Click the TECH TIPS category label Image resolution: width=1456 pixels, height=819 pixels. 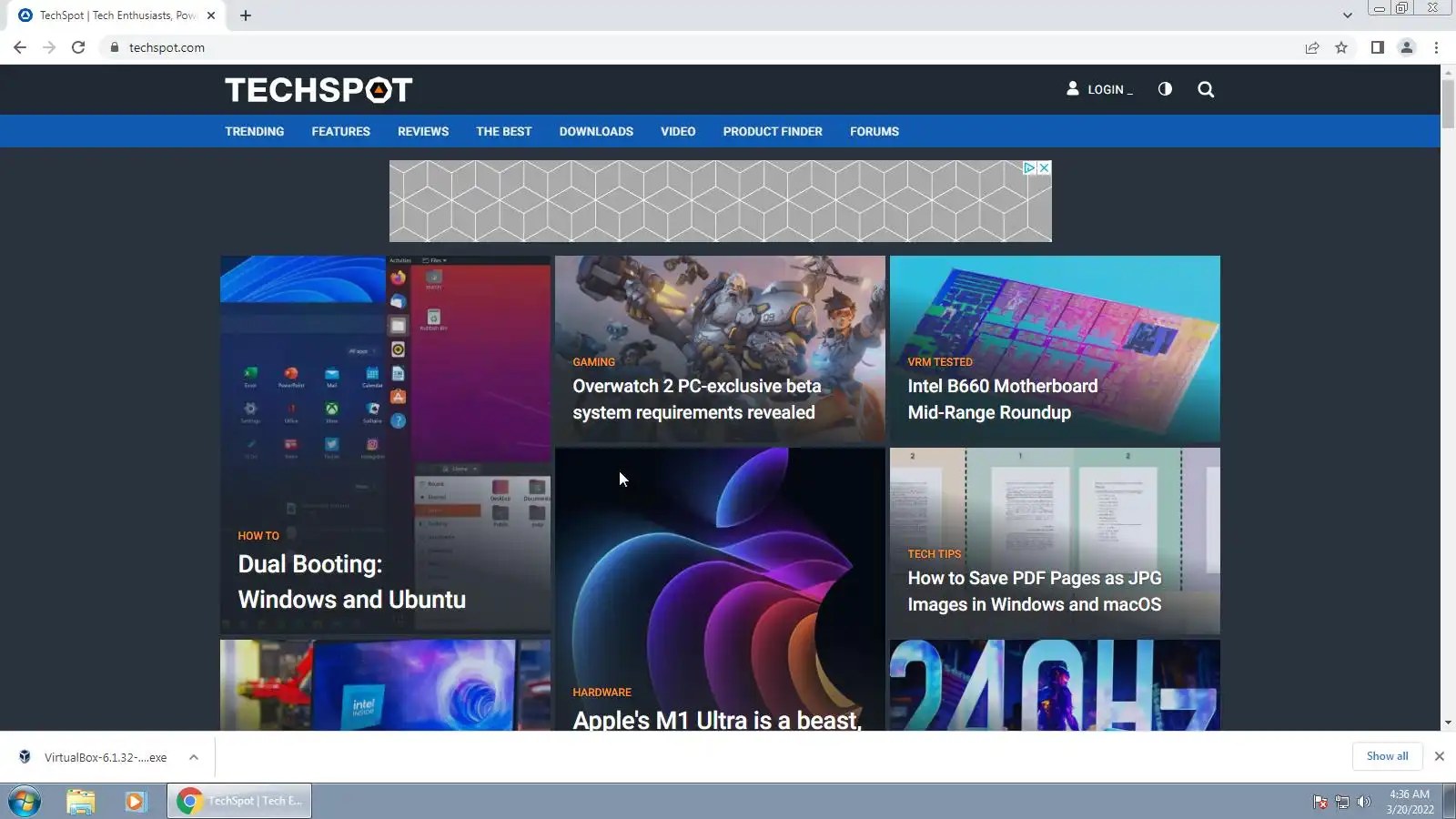(x=934, y=553)
